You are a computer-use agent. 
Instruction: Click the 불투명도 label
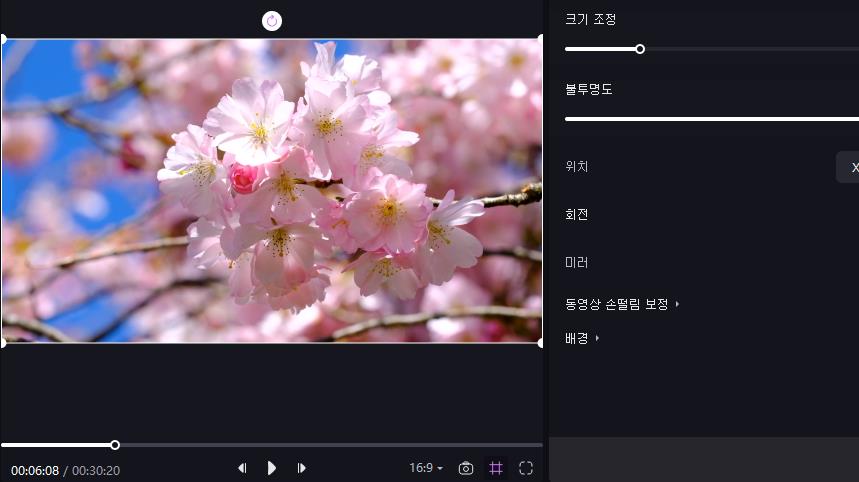click(x=588, y=89)
